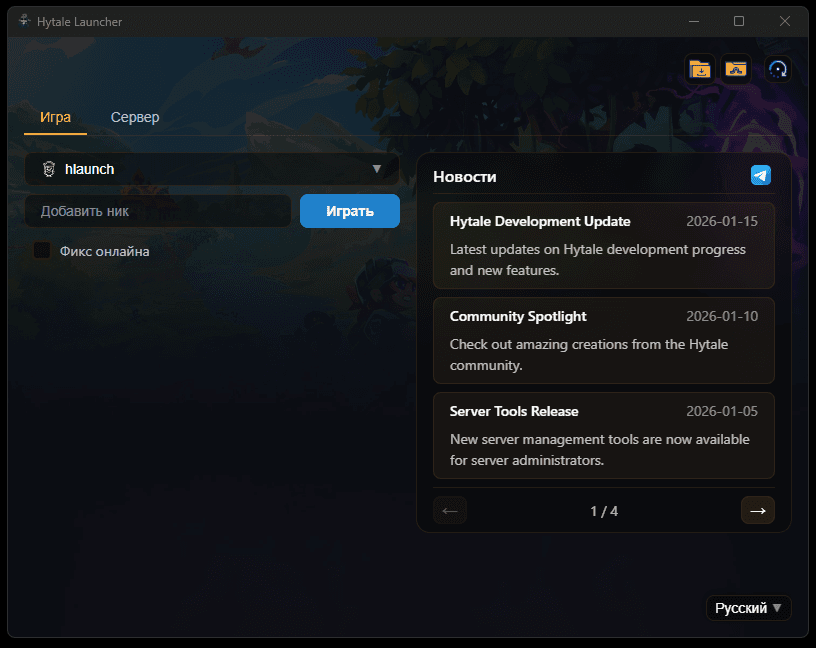Open the Русский language dropdown
The width and height of the screenshot is (816, 648).
[x=748, y=608]
